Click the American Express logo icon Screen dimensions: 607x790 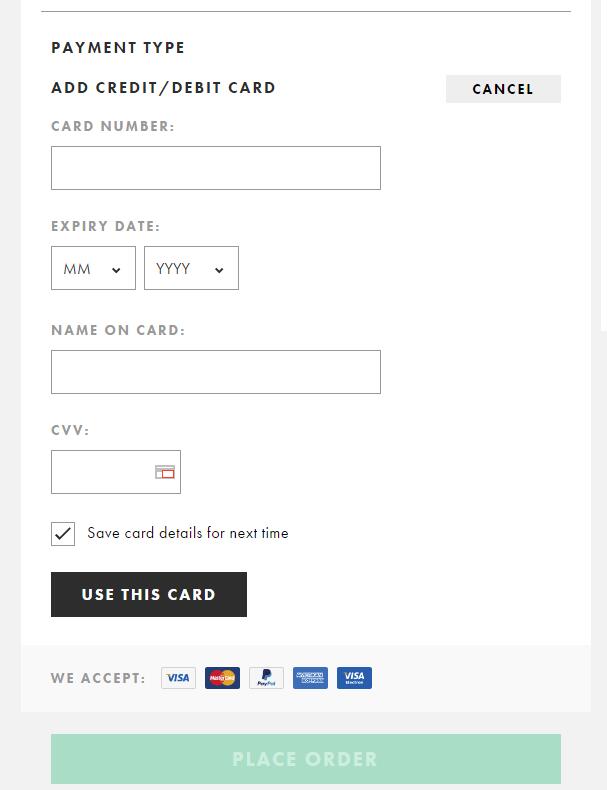[310, 678]
